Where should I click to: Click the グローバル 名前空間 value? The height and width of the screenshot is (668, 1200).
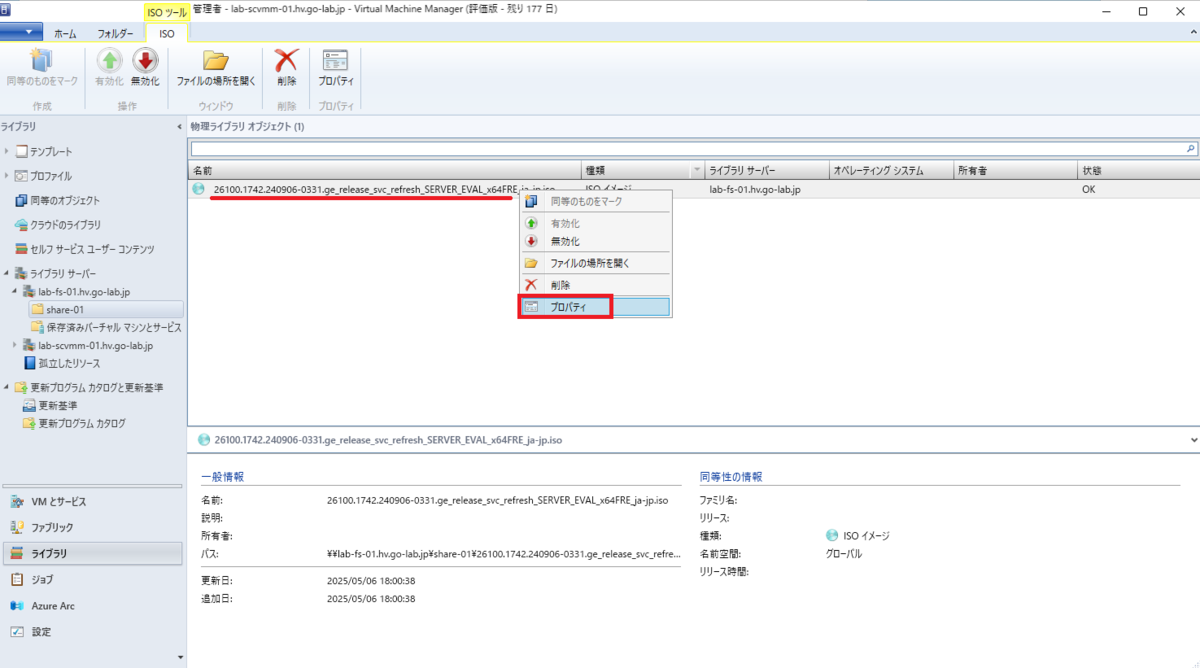[x=844, y=553]
